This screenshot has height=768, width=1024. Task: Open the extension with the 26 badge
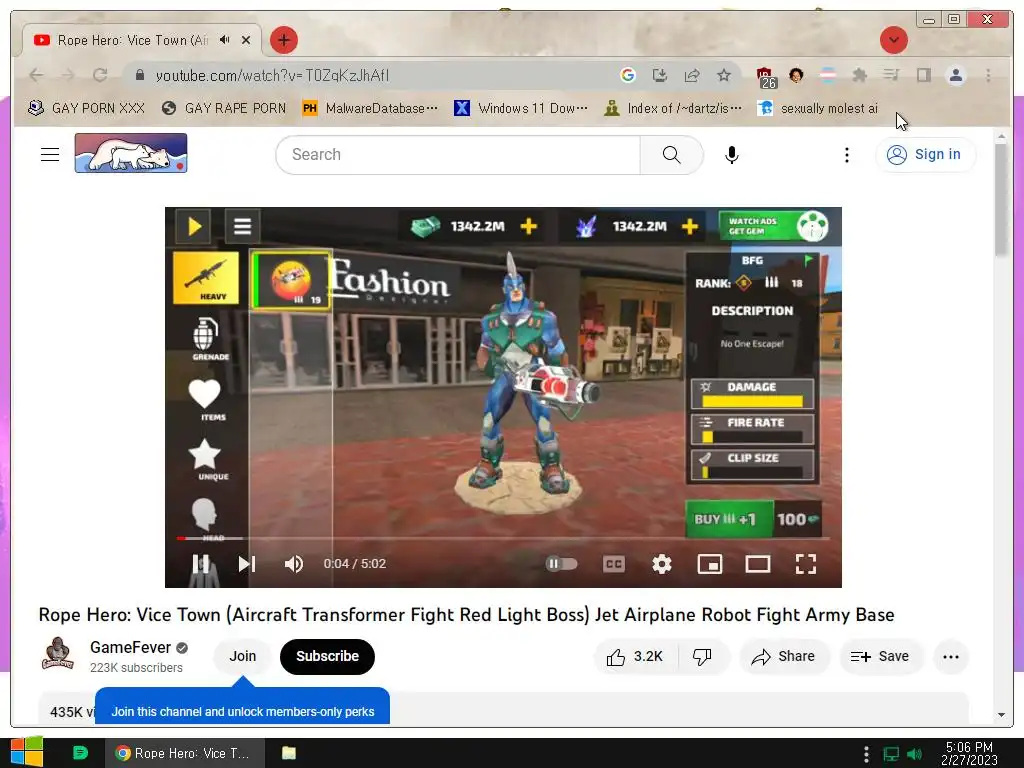pos(765,77)
